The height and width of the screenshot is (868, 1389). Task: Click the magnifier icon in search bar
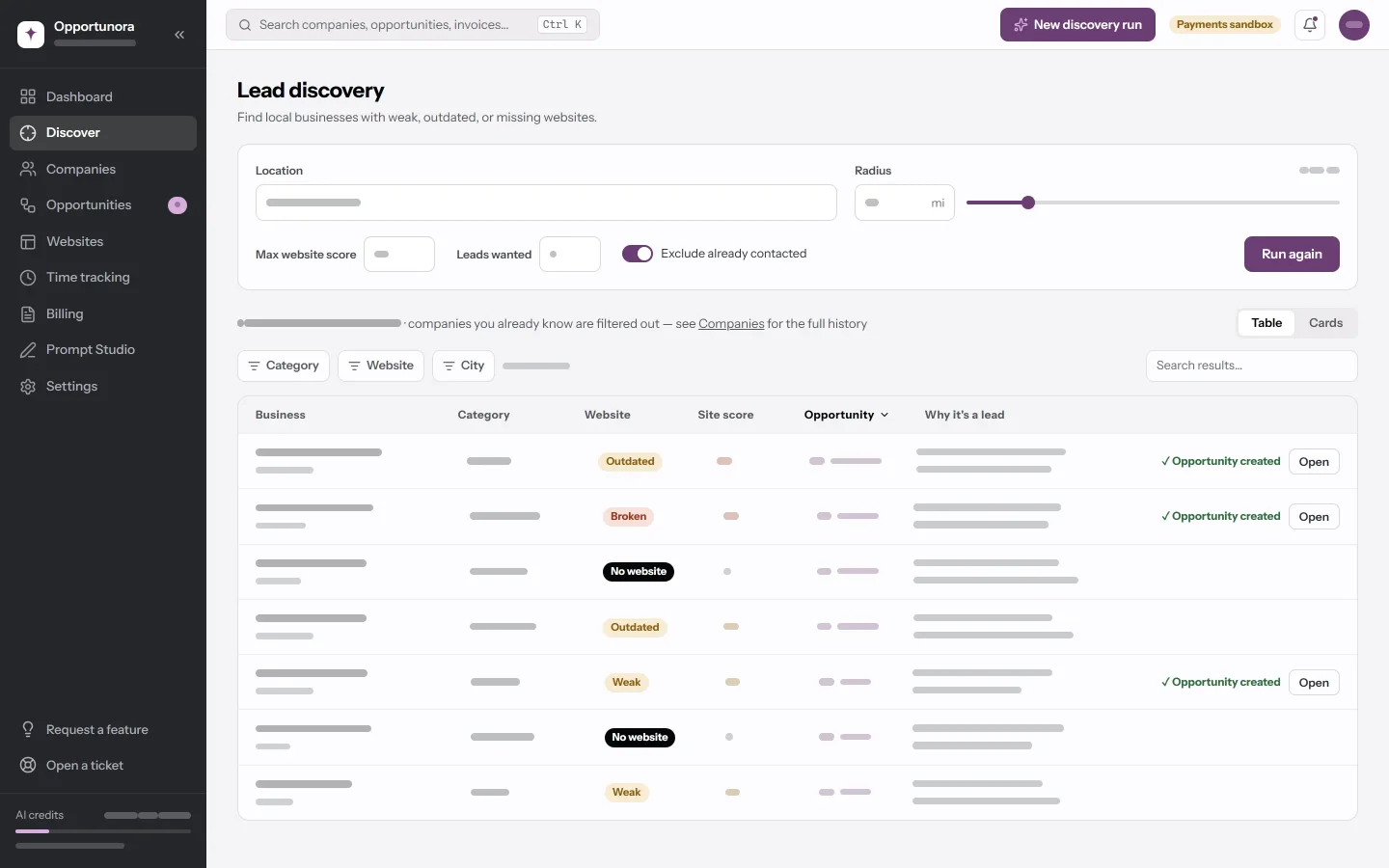(x=245, y=25)
